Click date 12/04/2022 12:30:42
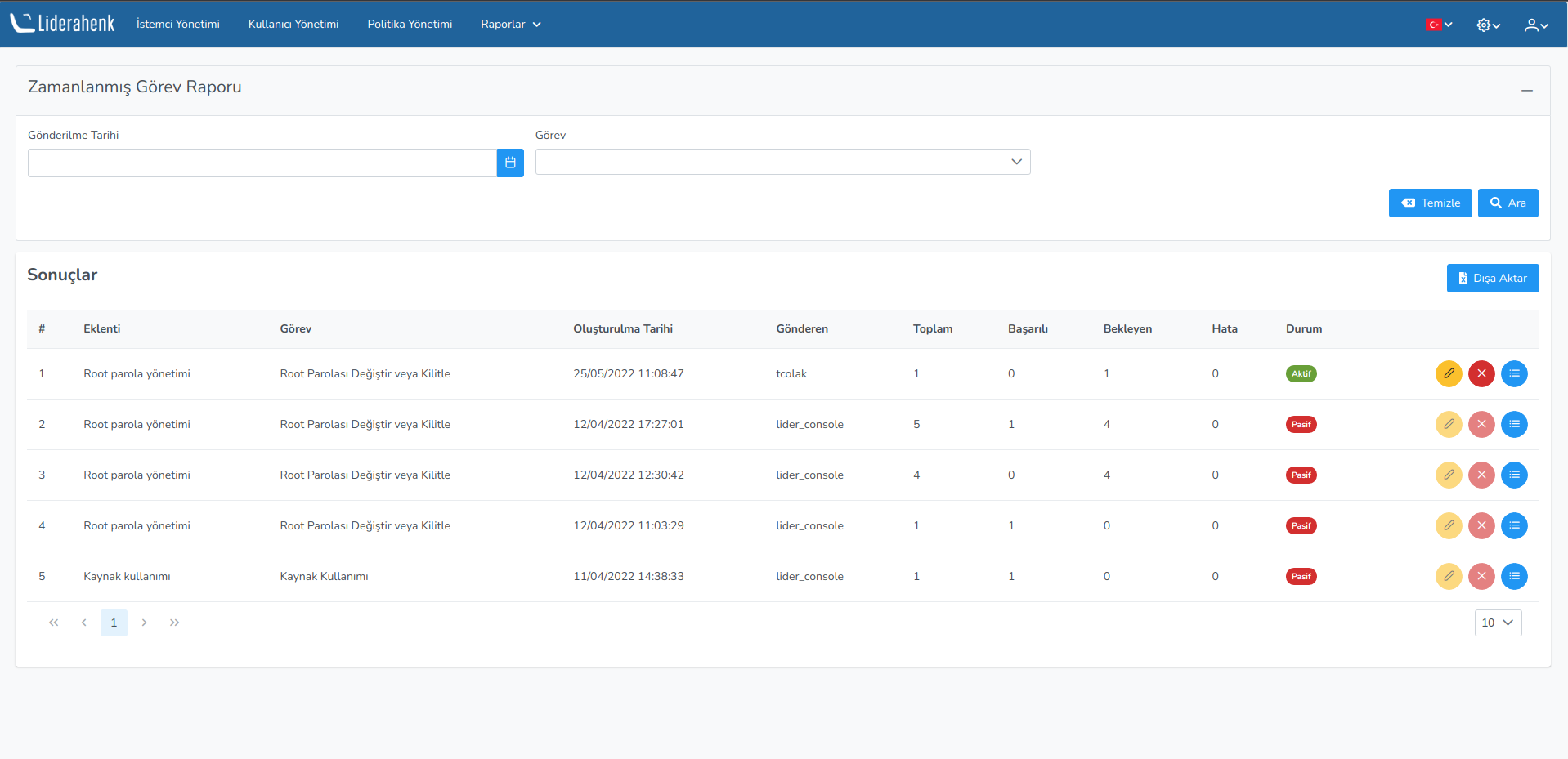This screenshot has height=759, width=1568. tap(629, 475)
